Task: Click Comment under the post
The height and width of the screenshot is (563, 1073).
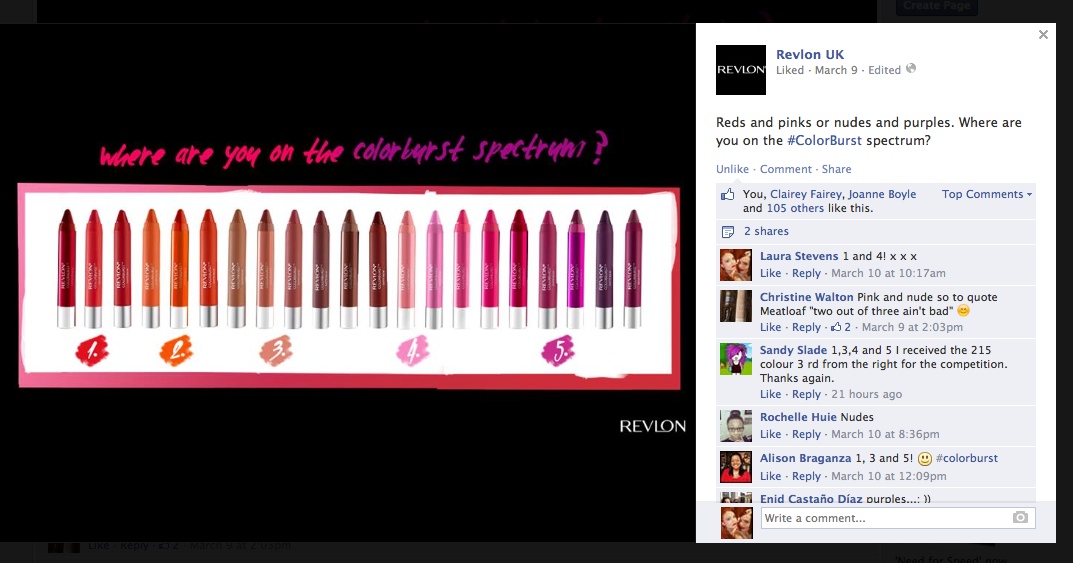Action: click(x=786, y=169)
